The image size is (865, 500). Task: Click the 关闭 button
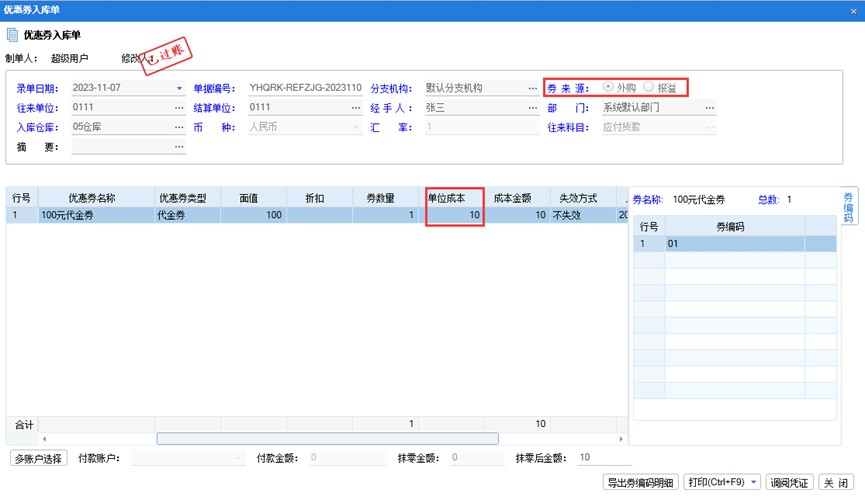tap(836, 482)
